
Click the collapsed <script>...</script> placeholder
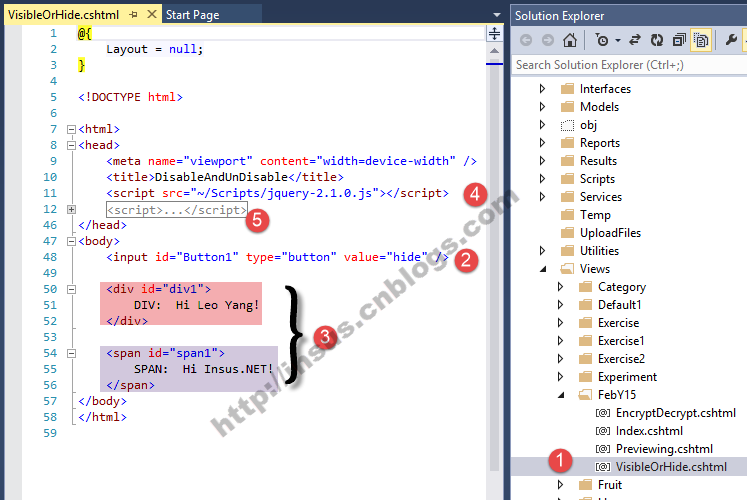point(177,210)
